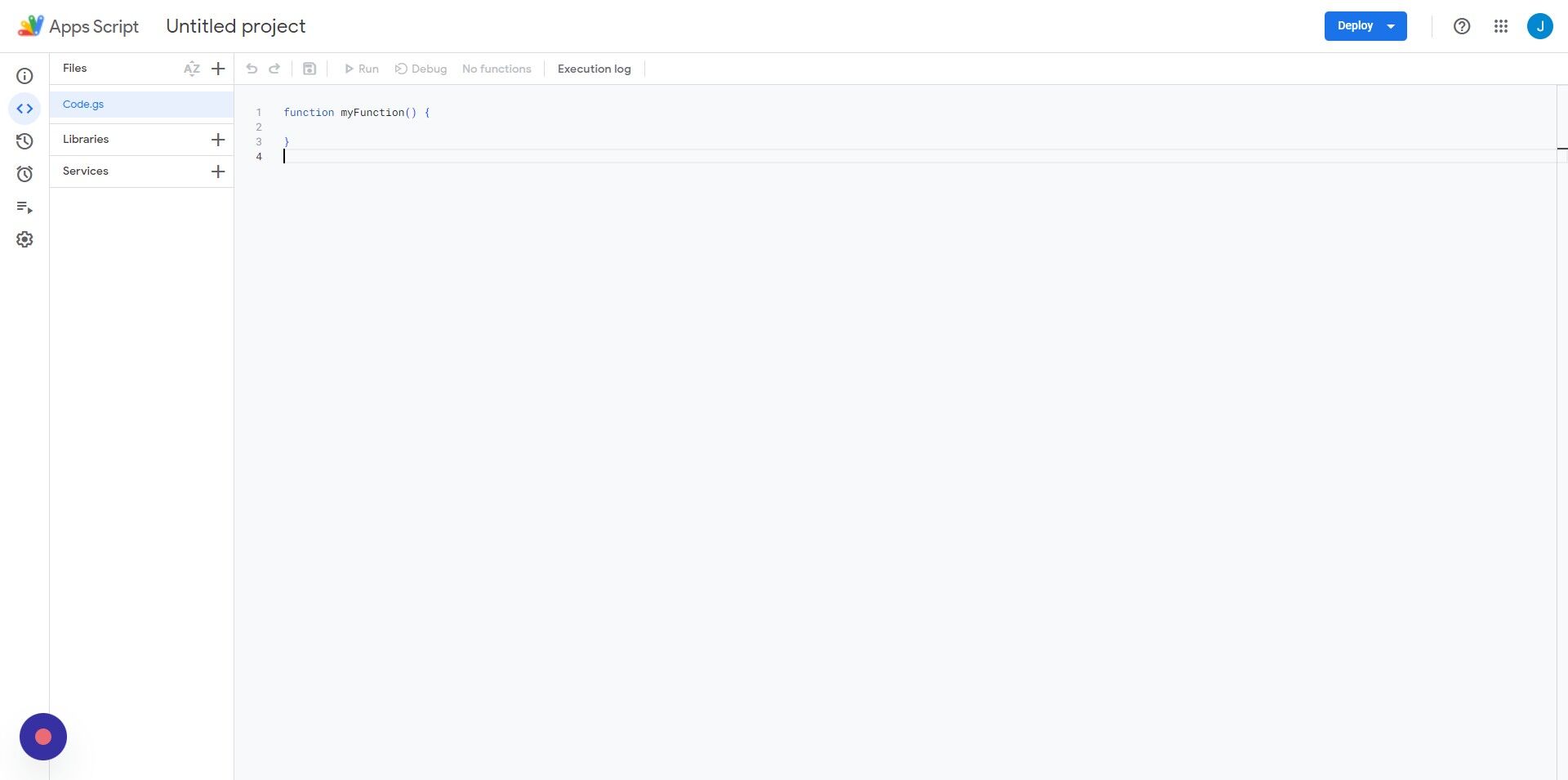1568x780 pixels.
Task: View Project history in sidebar
Action: click(24, 140)
